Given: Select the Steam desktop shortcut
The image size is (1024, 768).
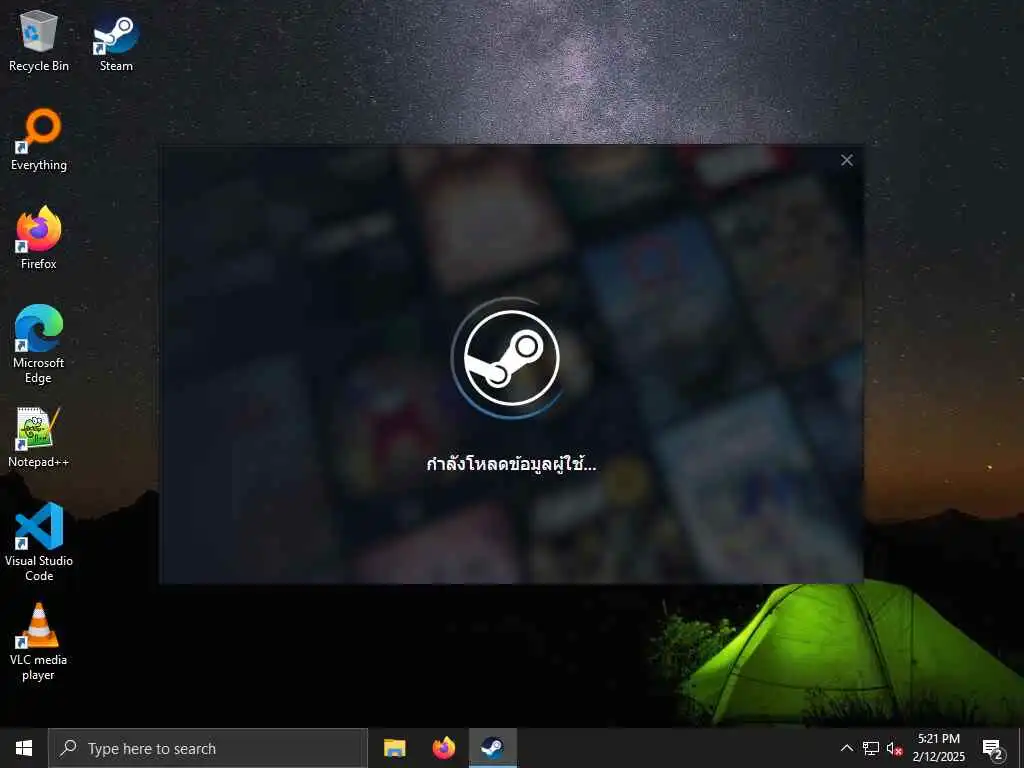Looking at the screenshot, I should (x=116, y=42).
